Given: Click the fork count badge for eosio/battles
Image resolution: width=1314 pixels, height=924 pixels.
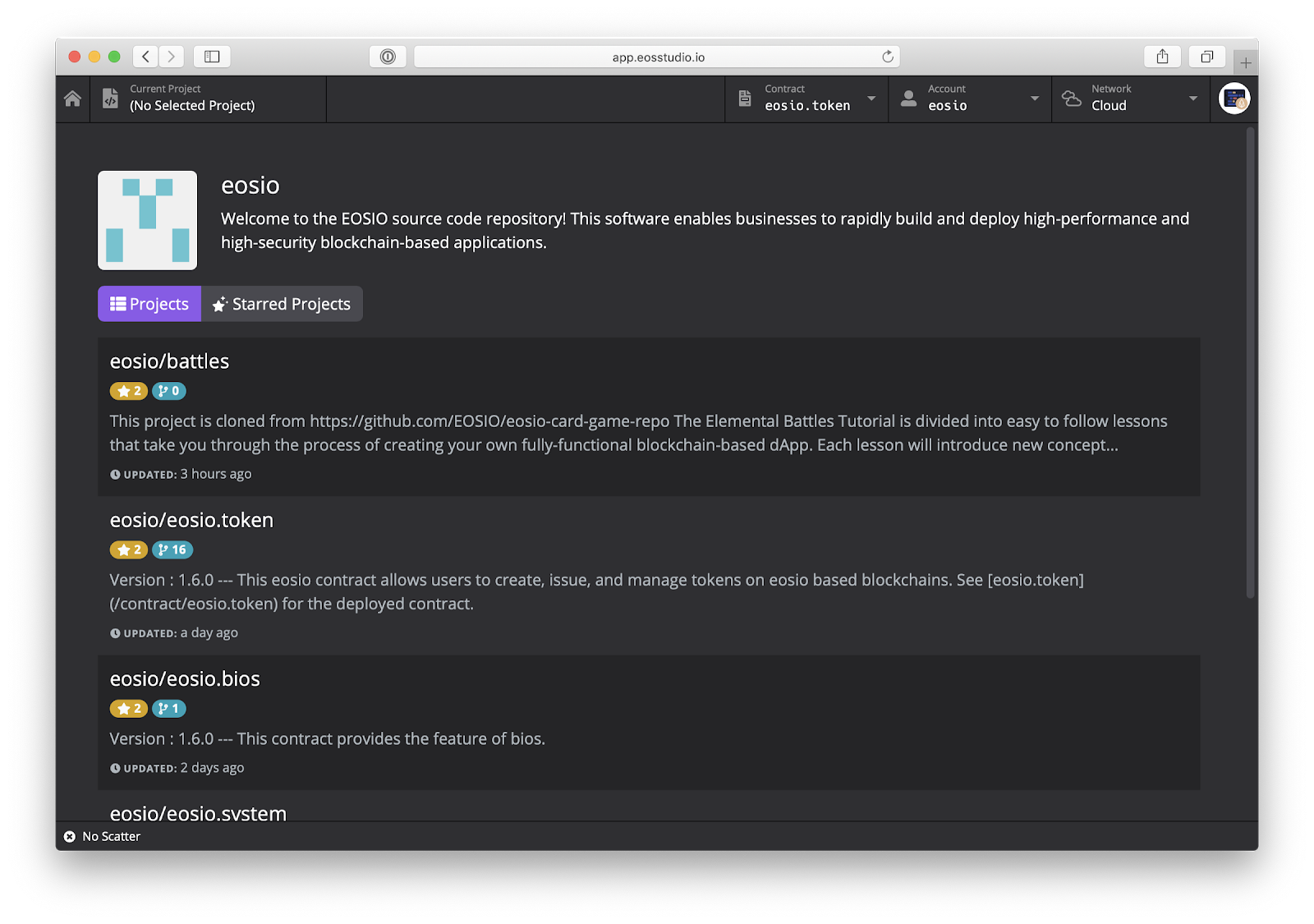Looking at the screenshot, I should pos(169,391).
